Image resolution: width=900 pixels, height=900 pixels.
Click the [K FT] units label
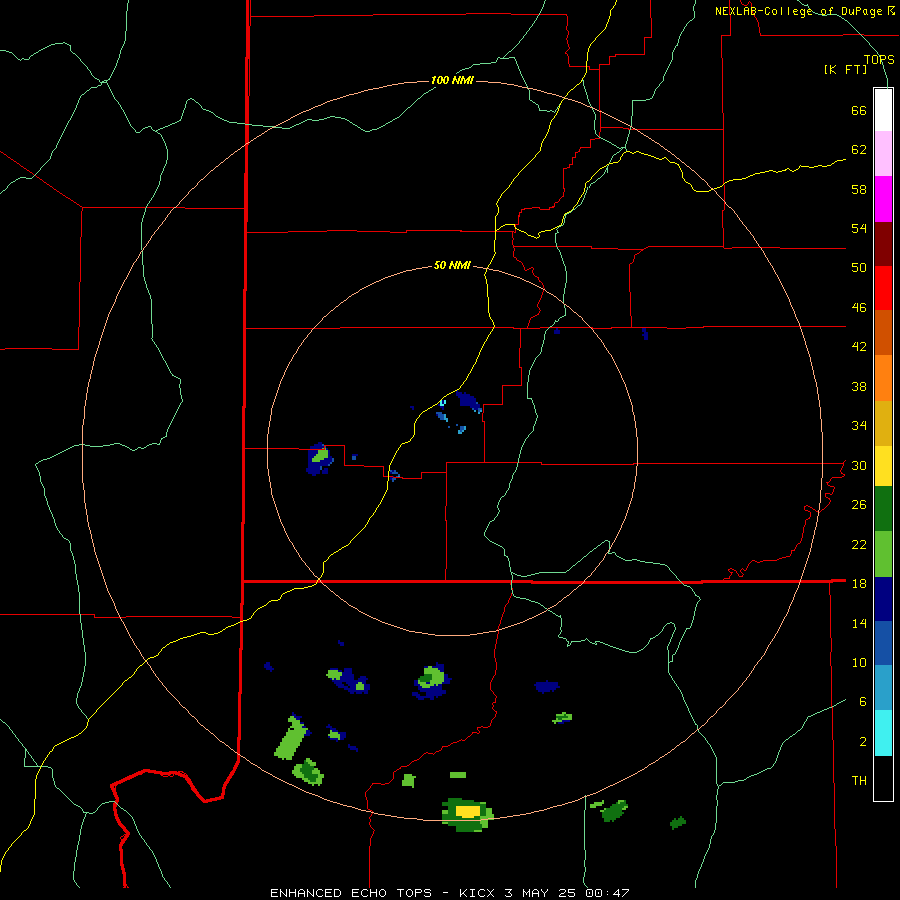coord(845,69)
